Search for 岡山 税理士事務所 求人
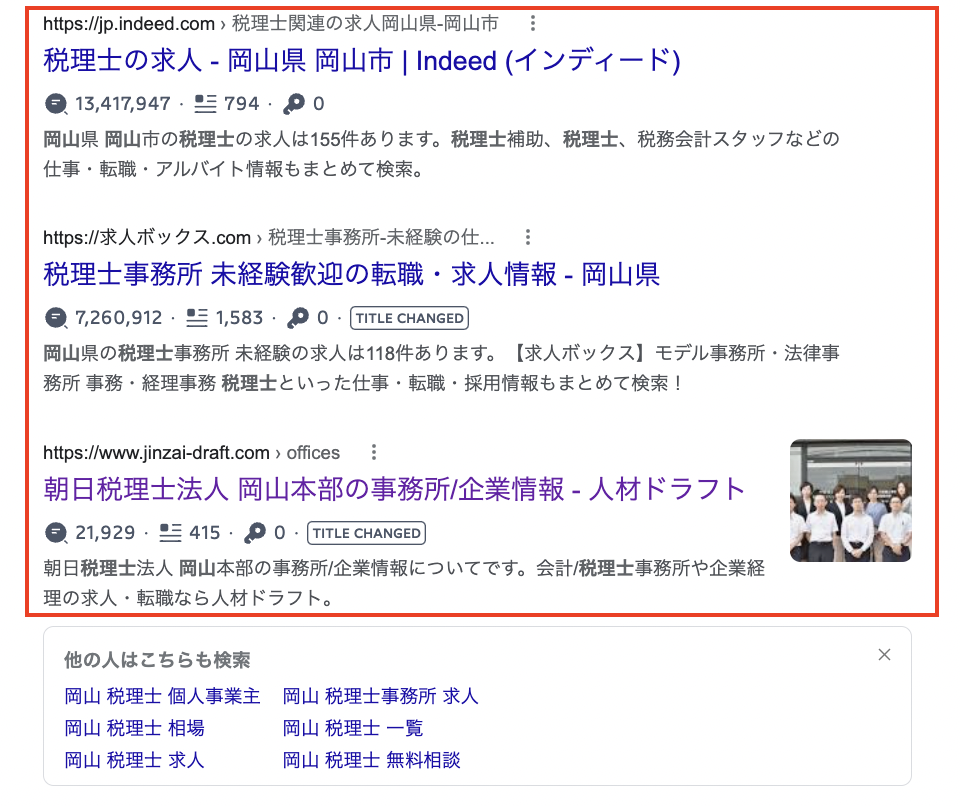Viewport: 960px width, 806px height. pyautogui.click(x=380, y=696)
